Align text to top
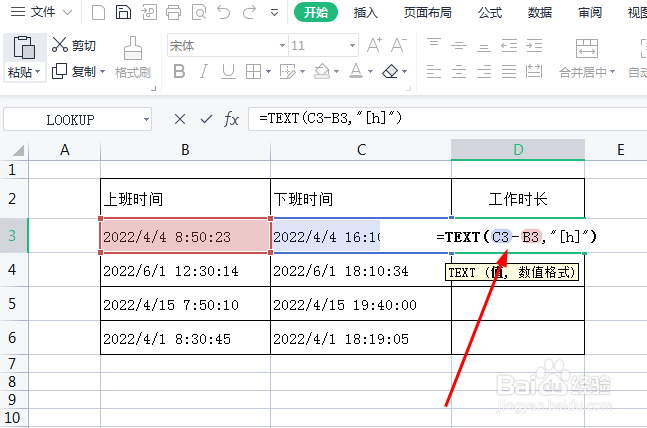 point(434,45)
